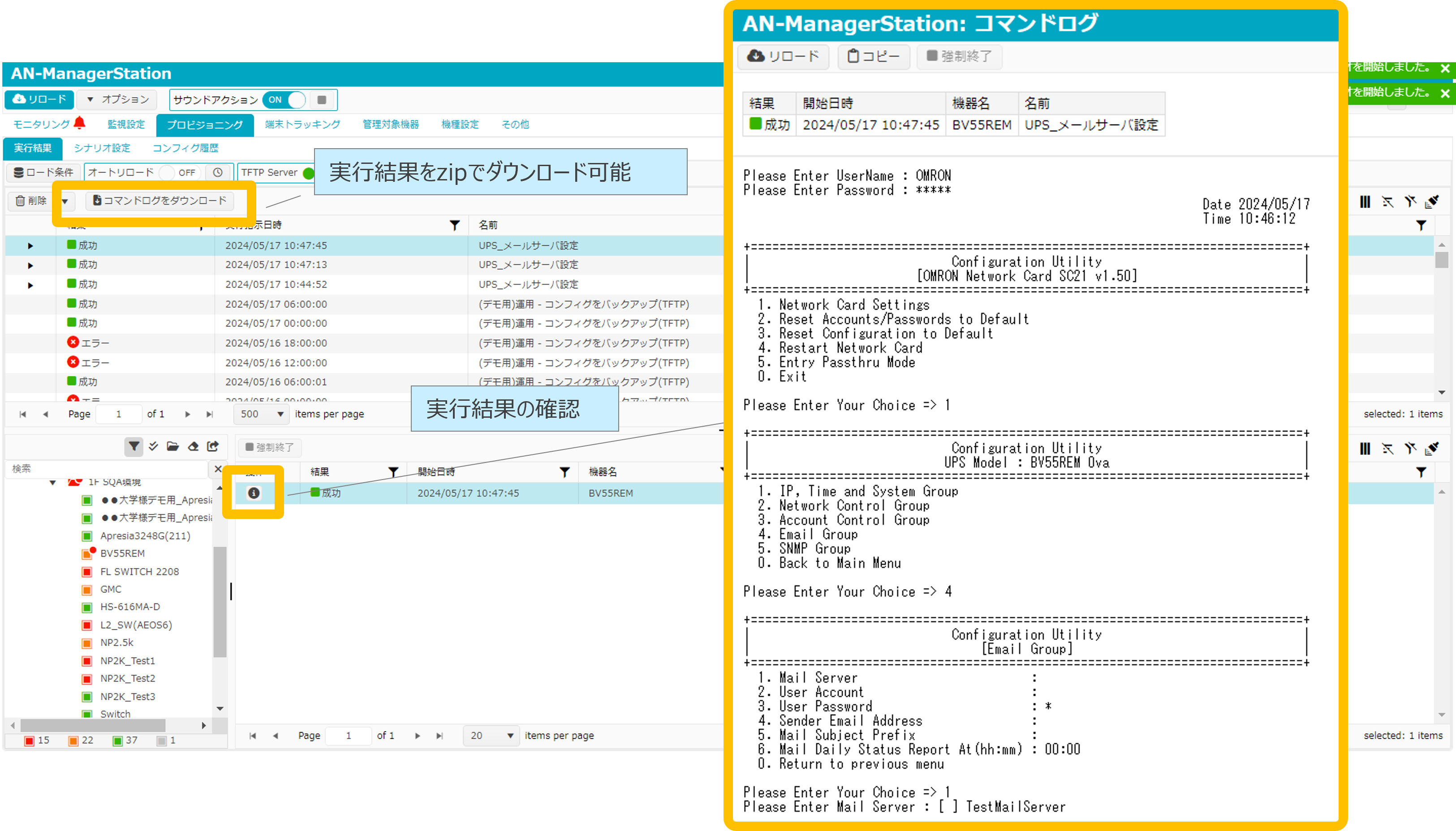Click リロード in the コマンドログ window
The width and height of the screenshot is (1456, 831).
pyautogui.click(x=784, y=56)
